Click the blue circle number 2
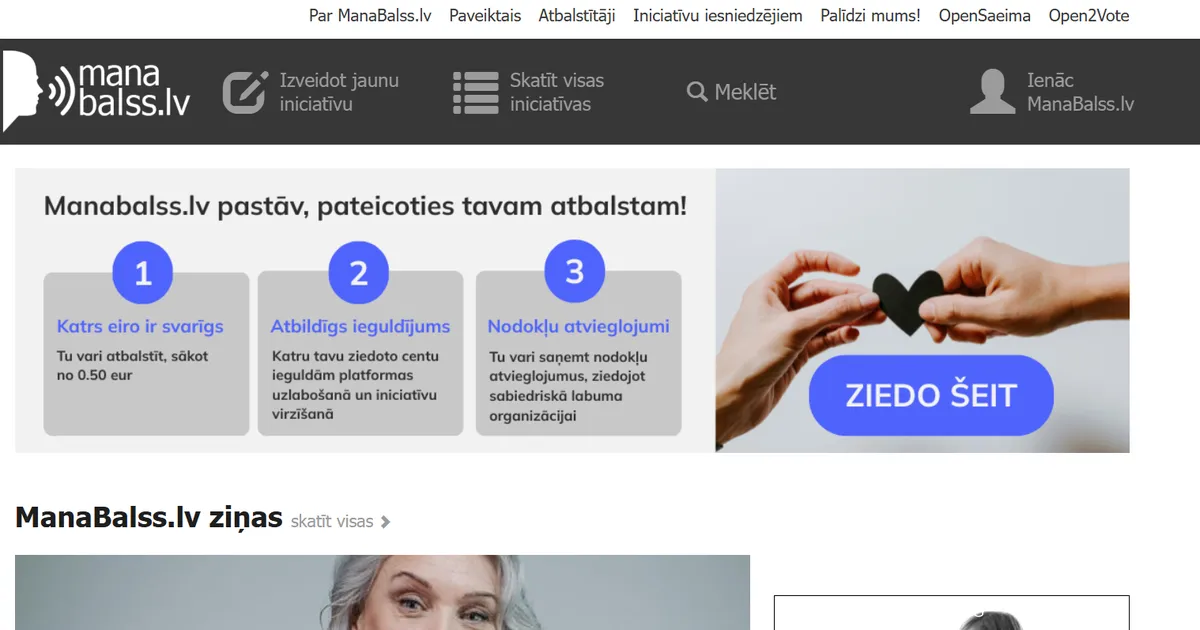The image size is (1200, 630). 359,273
